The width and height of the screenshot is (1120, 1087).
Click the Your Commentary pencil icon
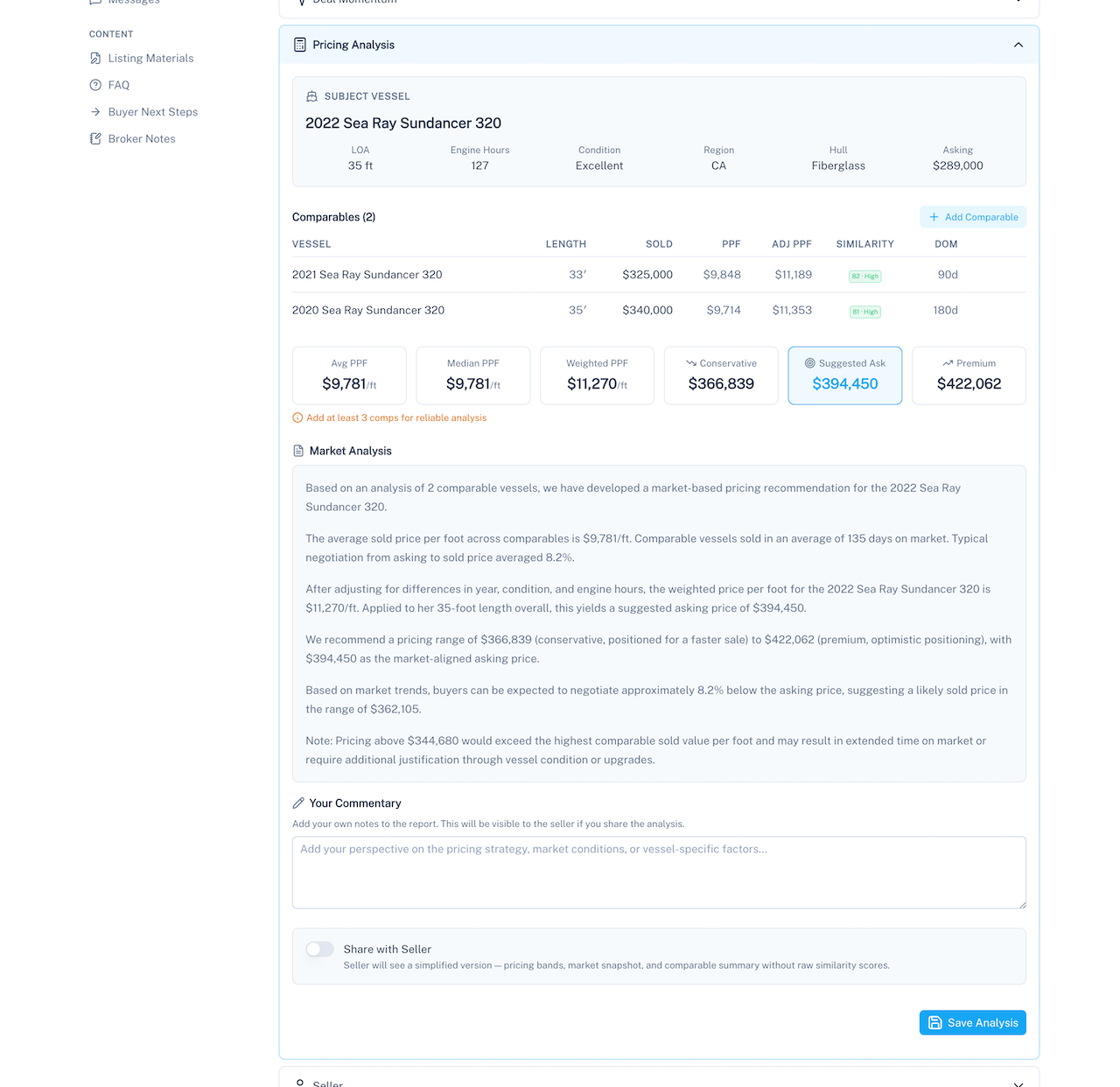click(x=297, y=803)
